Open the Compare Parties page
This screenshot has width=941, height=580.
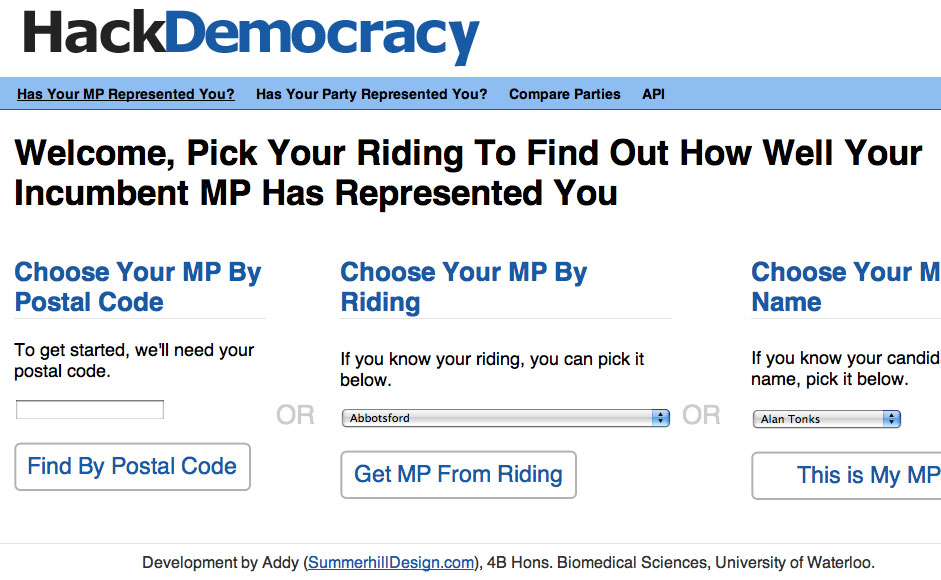pyautogui.click(x=564, y=94)
